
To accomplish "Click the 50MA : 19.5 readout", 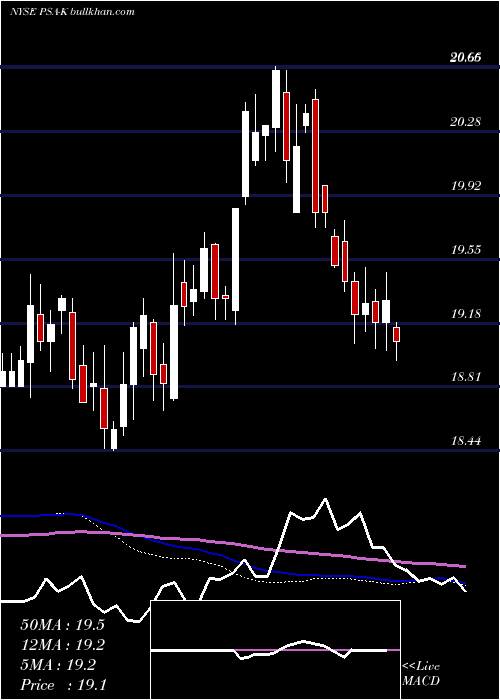I will [x=62, y=625].
